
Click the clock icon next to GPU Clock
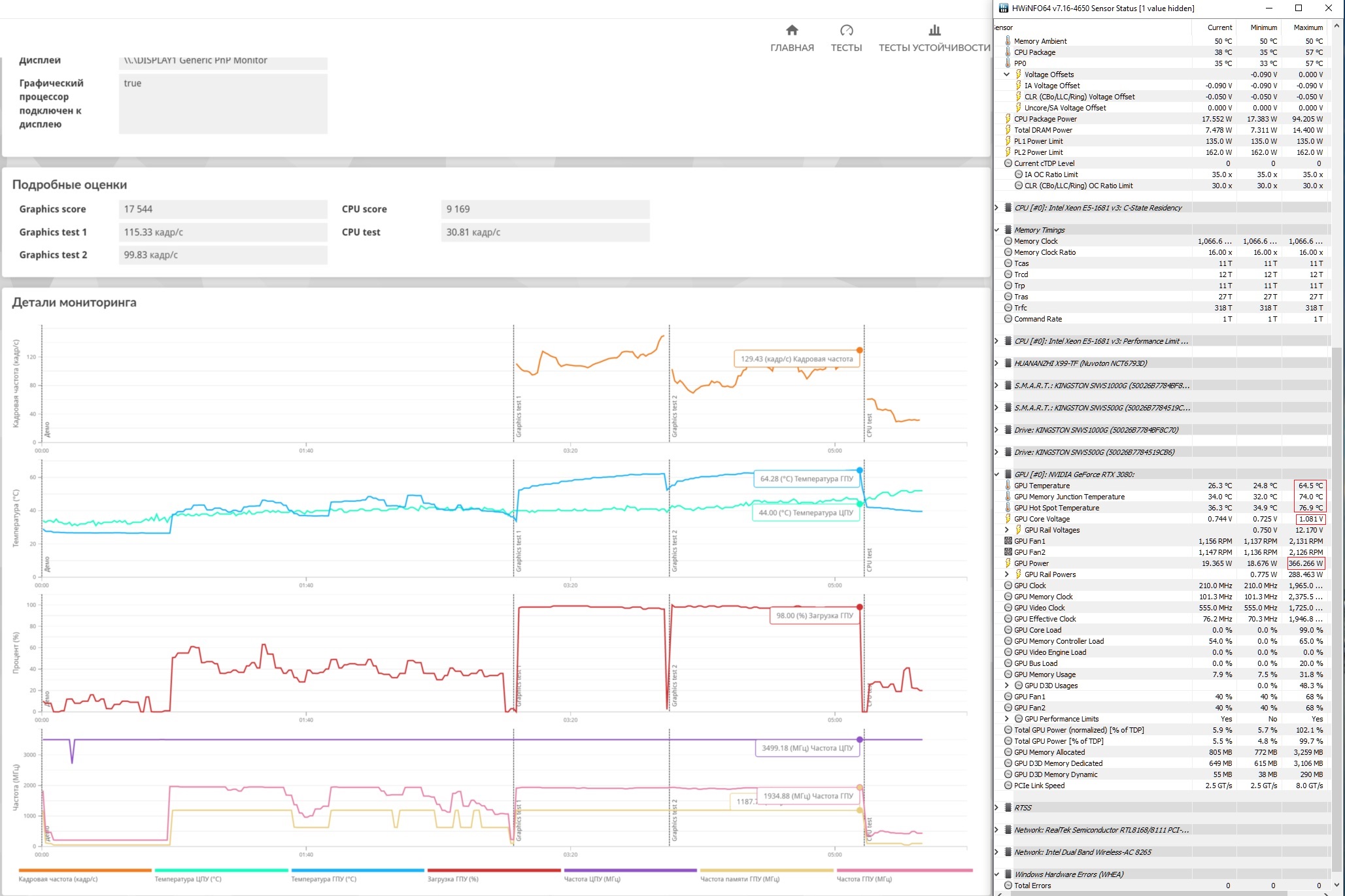coord(1008,586)
